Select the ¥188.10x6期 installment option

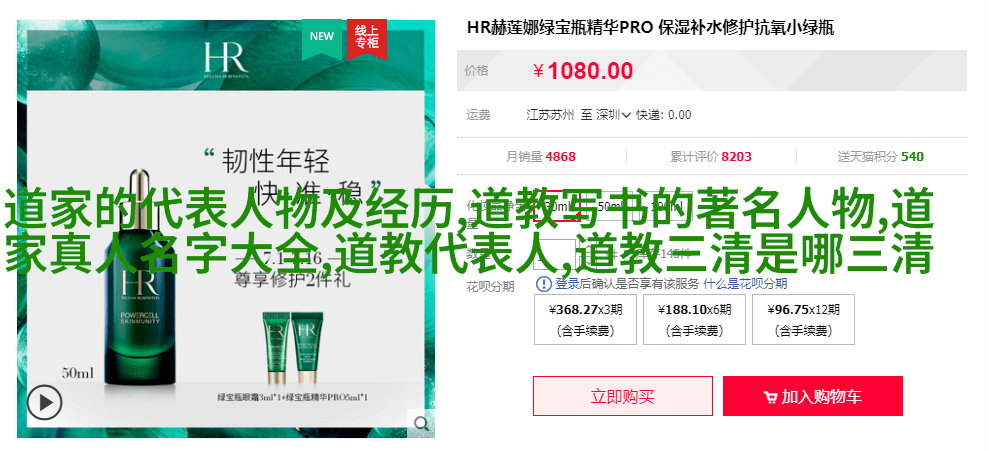point(694,319)
